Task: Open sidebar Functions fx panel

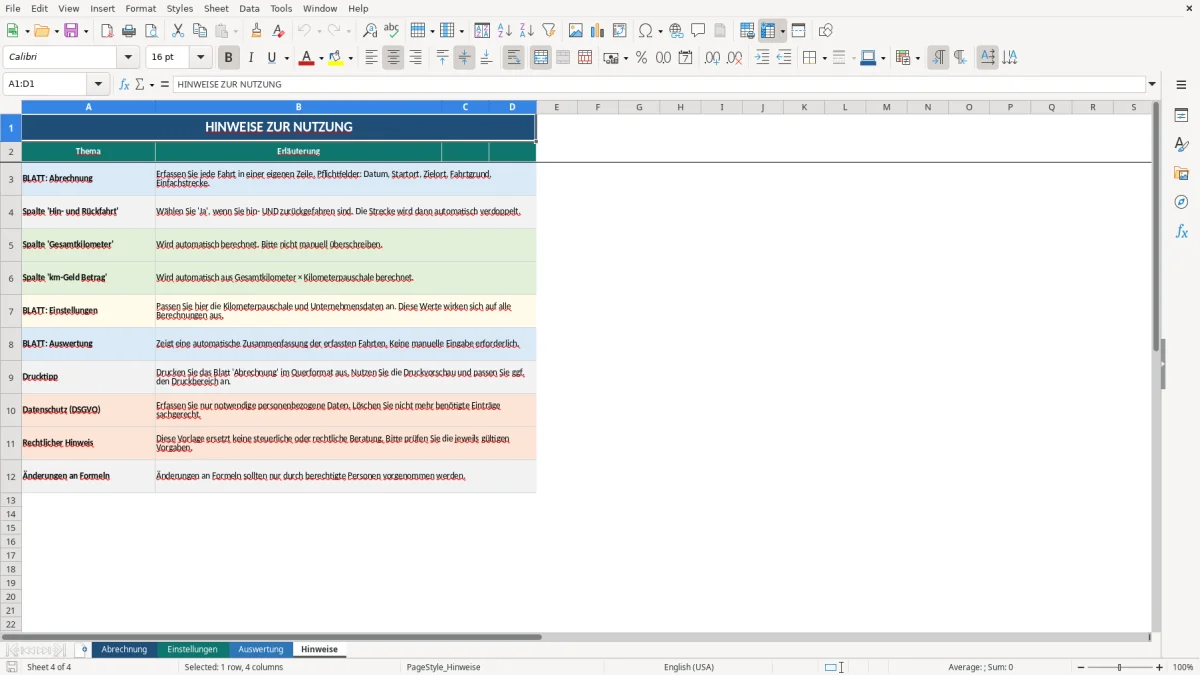Action: tap(1181, 231)
